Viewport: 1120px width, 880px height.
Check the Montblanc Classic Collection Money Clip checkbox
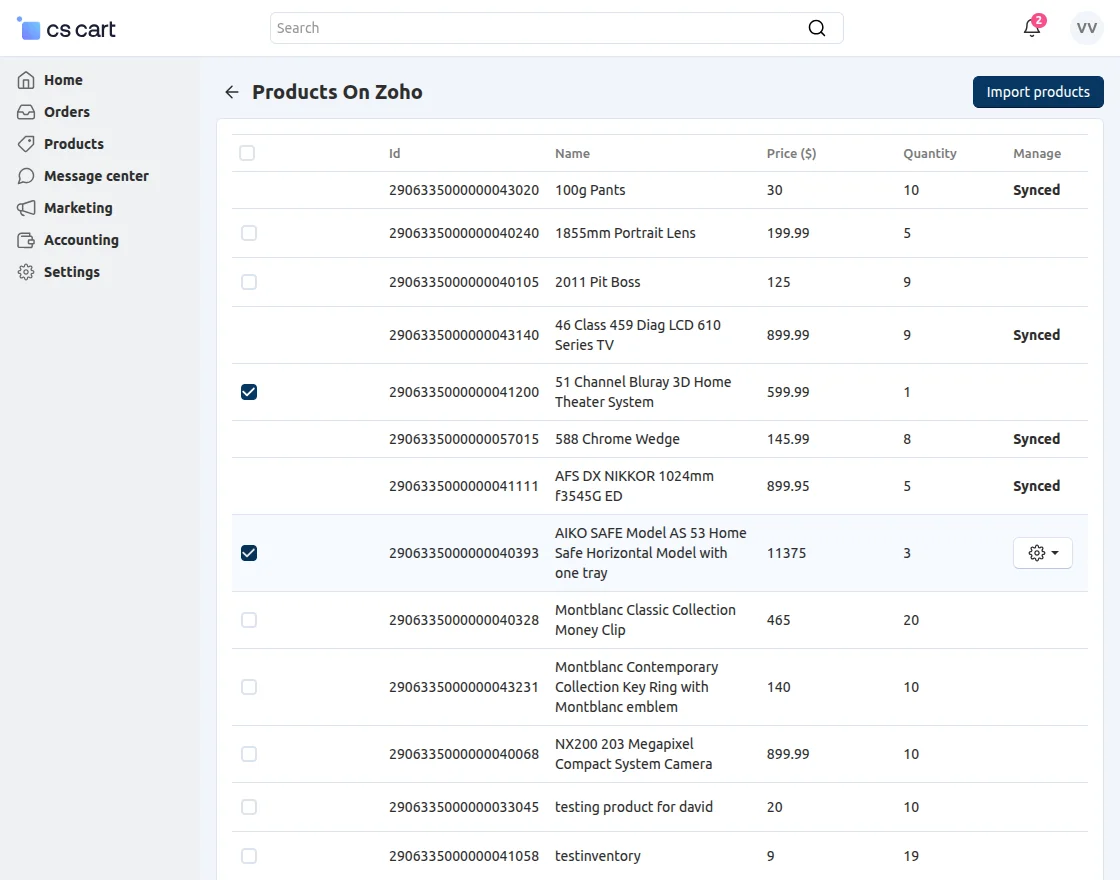pos(248,620)
